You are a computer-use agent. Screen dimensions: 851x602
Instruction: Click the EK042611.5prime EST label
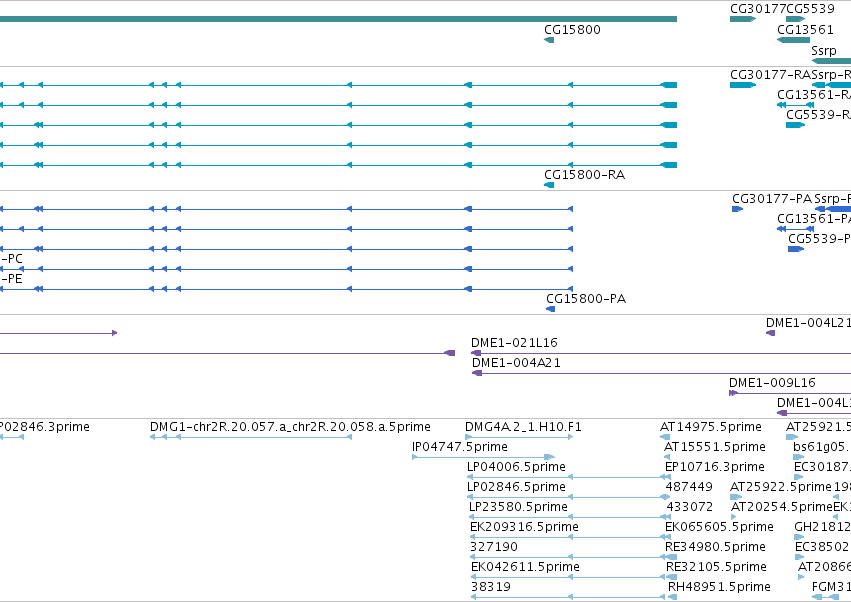pos(525,567)
